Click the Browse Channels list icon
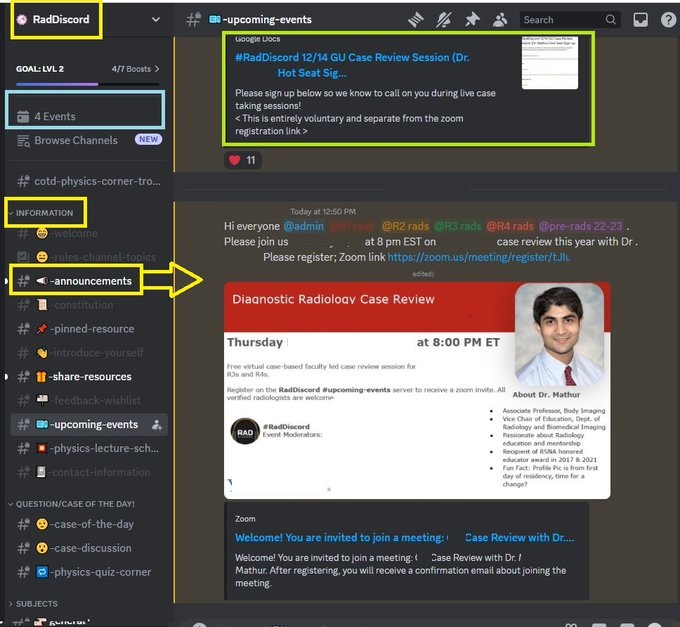The height and width of the screenshot is (627, 680). click(x=23, y=140)
